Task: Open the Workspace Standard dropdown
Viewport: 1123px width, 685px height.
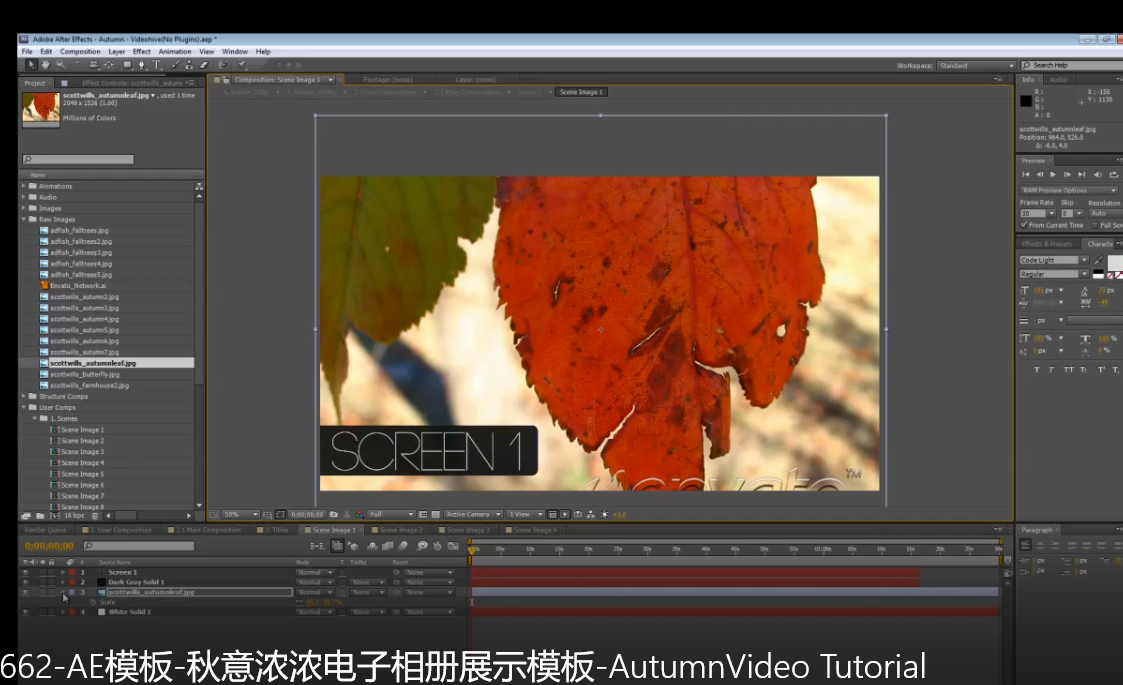Action: (x=976, y=65)
